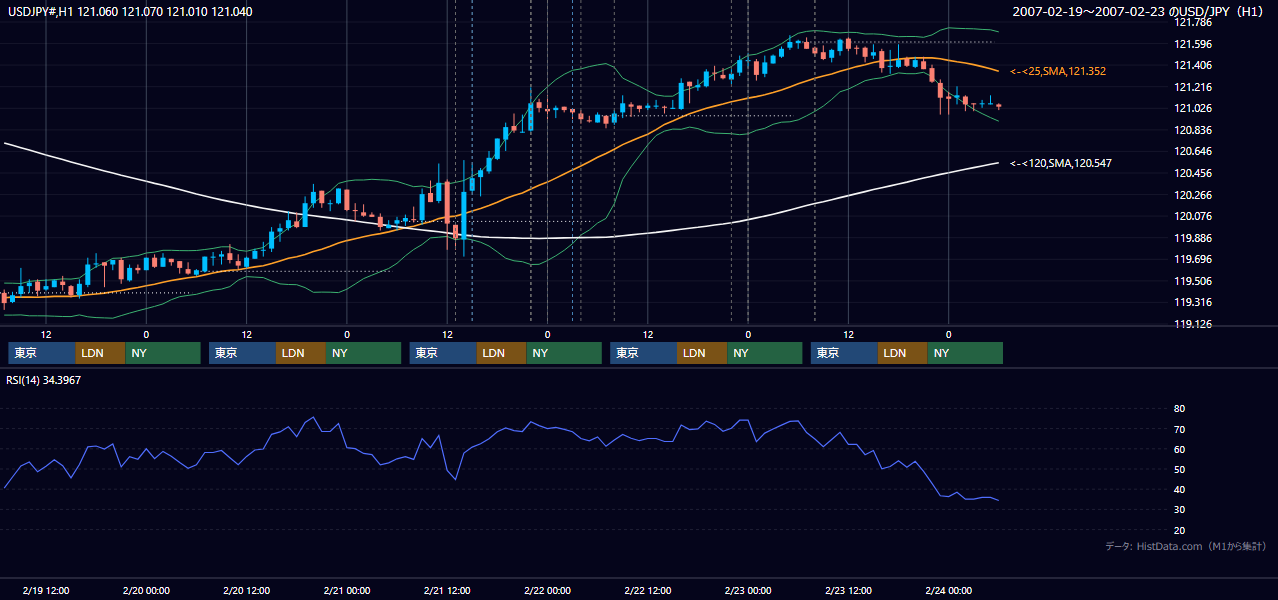Click price axis label 121.596
The height and width of the screenshot is (600, 1278).
pos(1192,44)
